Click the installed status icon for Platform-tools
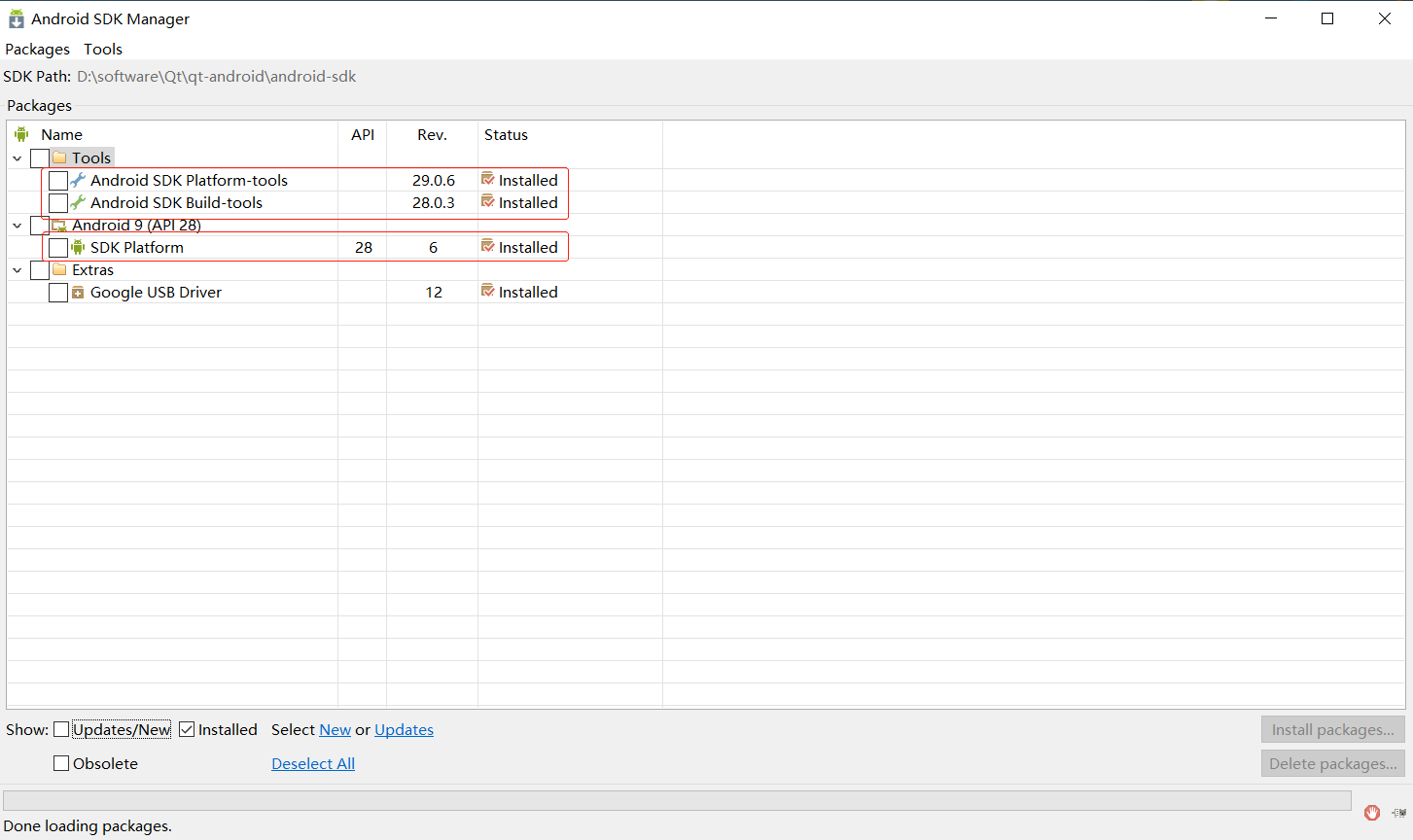 (x=488, y=179)
